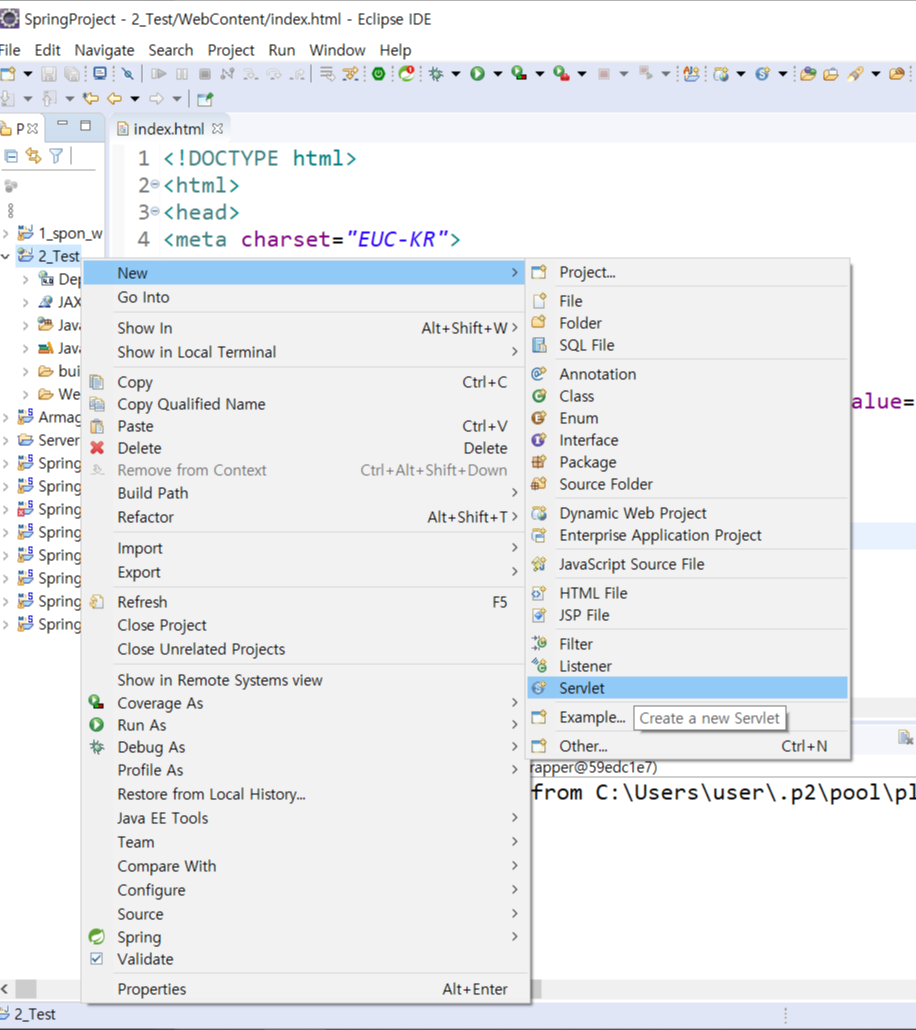Click the Build Path submenu entry

click(x=305, y=493)
